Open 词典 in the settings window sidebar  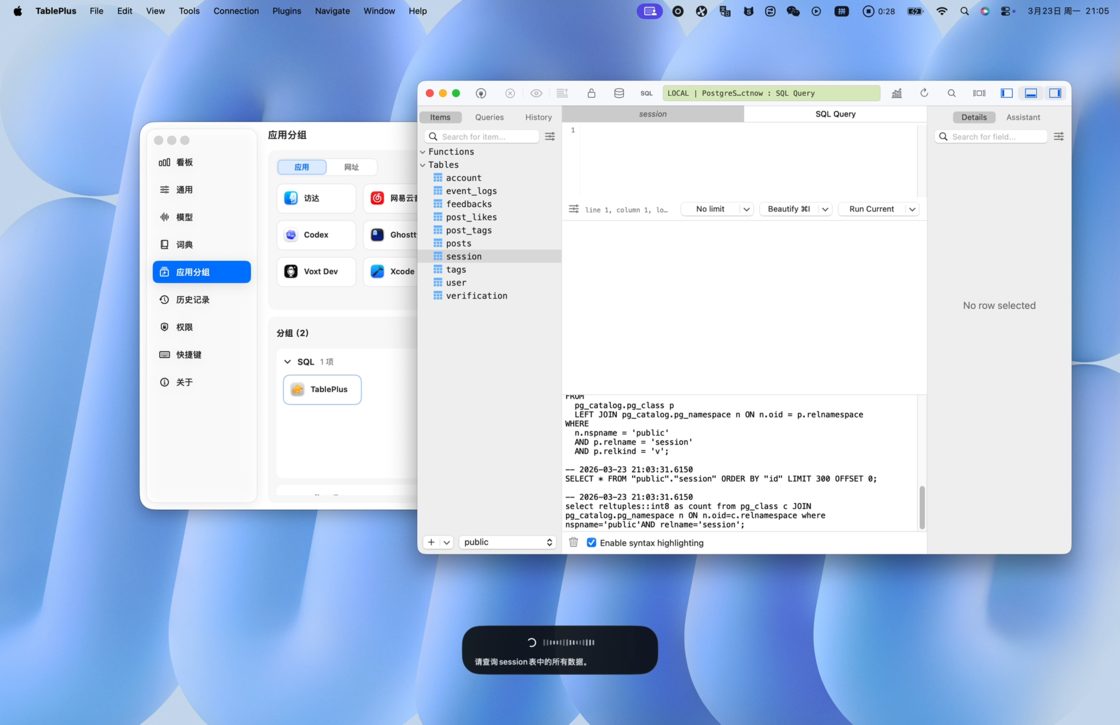point(201,245)
